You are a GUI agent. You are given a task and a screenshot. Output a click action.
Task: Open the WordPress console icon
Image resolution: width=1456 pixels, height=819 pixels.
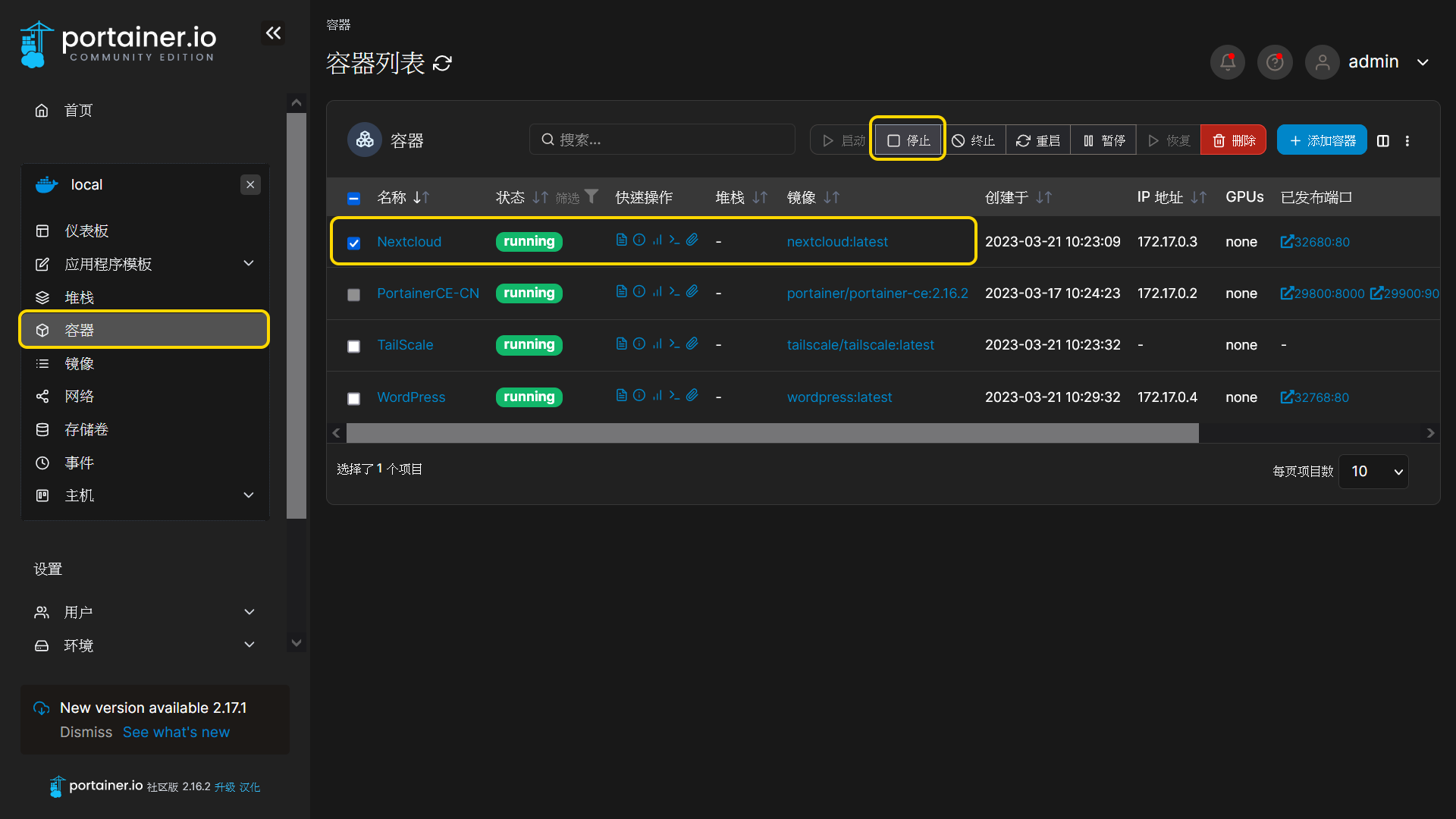point(674,395)
